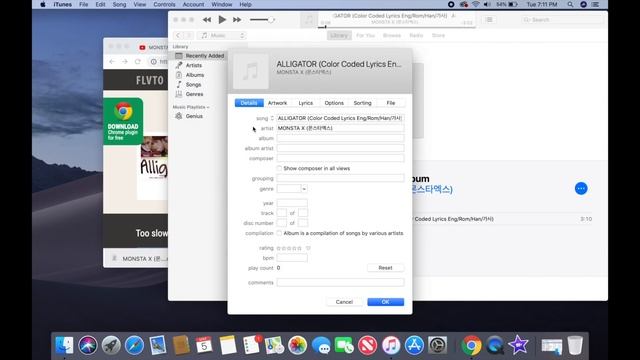Click the iTunes back navigation arrow
The width and height of the screenshot is (640, 360).
point(178,36)
